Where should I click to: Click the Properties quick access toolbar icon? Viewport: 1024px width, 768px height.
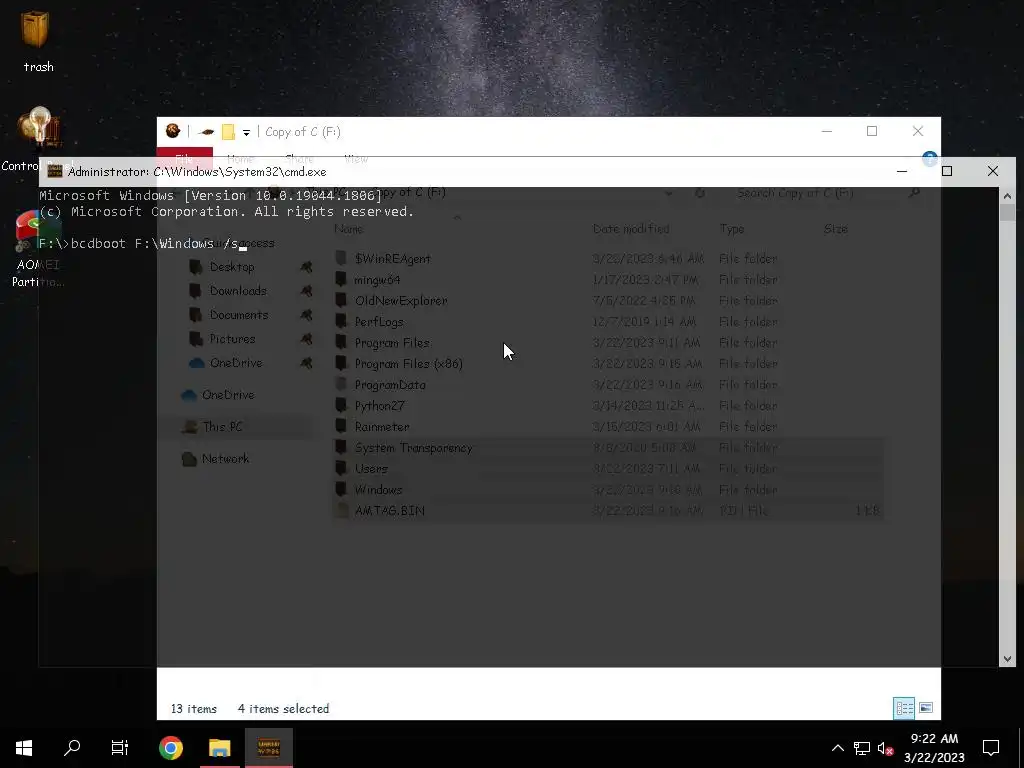pos(206,132)
